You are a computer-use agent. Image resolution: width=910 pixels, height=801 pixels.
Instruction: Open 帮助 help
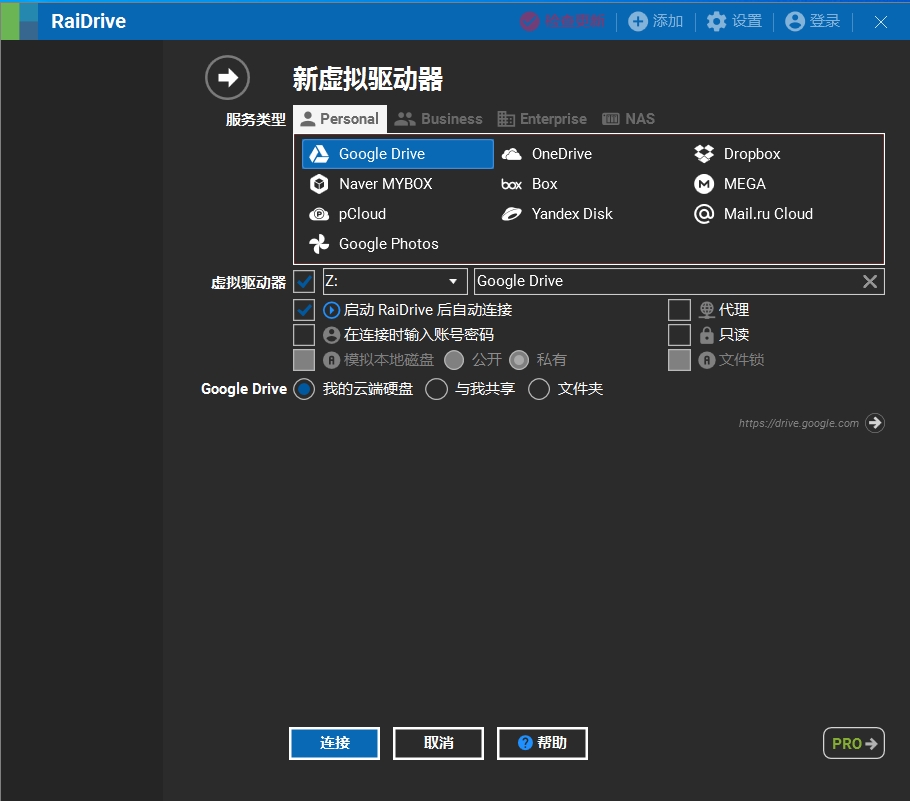point(542,743)
